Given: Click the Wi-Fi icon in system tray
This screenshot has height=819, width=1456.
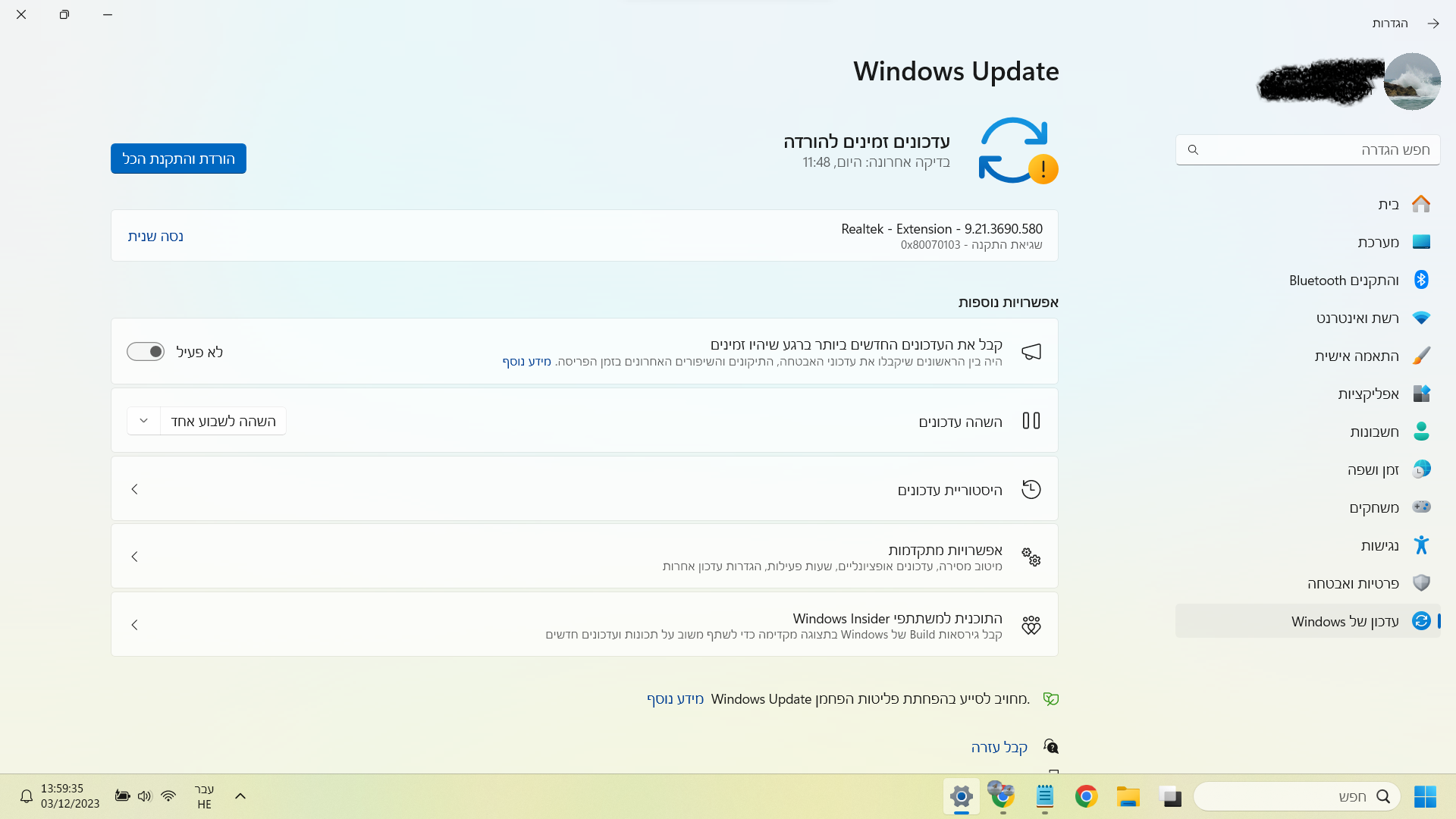Looking at the screenshot, I should pyautogui.click(x=168, y=796).
